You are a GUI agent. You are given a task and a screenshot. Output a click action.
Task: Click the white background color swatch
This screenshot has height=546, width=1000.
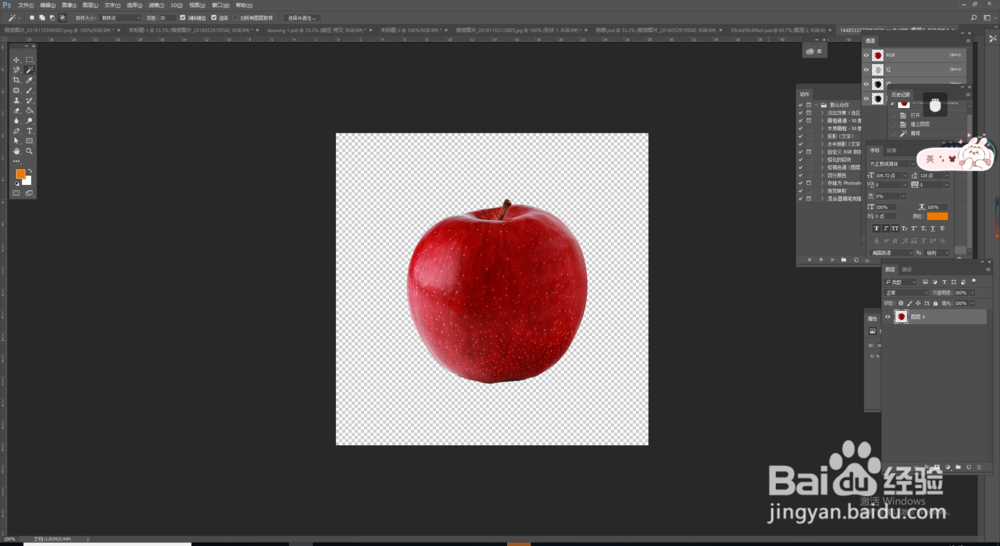27,182
